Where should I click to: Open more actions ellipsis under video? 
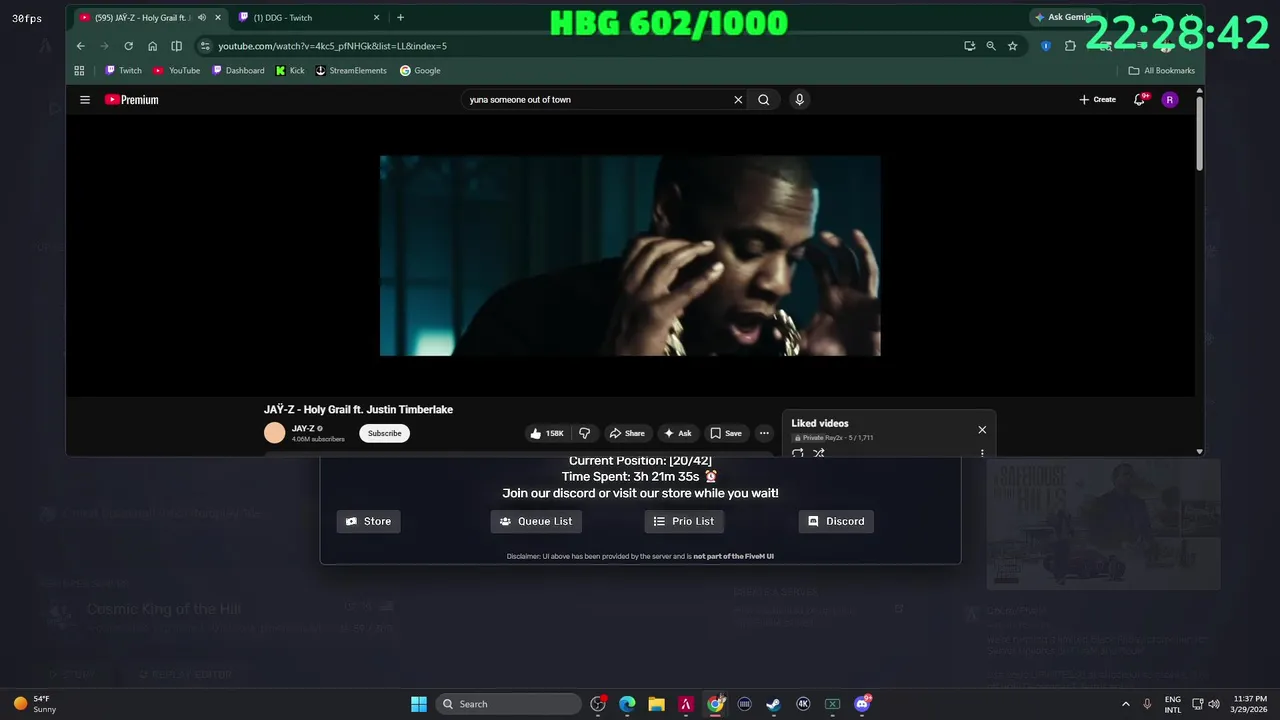pyautogui.click(x=764, y=433)
